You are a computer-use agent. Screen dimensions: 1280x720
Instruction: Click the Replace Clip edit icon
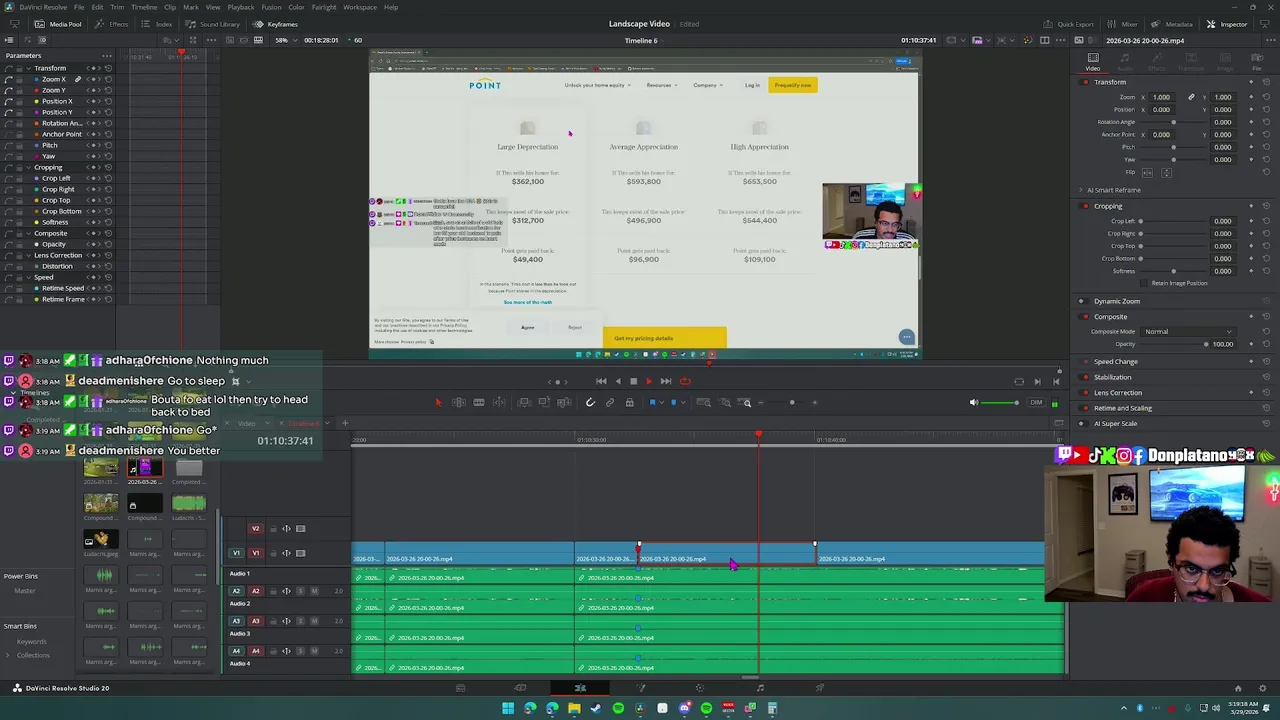[x=564, y=402]
